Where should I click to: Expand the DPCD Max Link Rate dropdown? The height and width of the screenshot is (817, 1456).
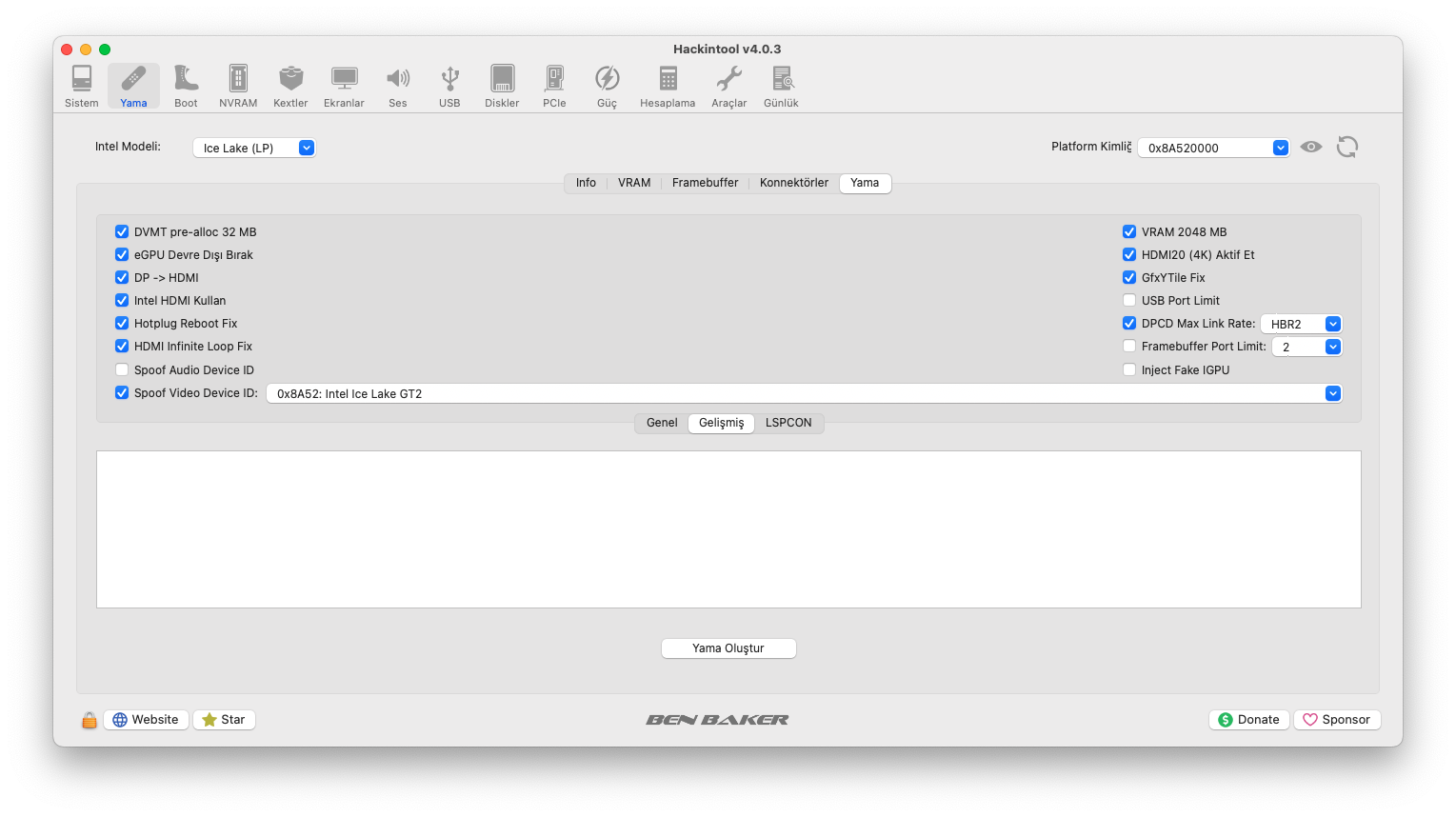[x=1301, y=324]
